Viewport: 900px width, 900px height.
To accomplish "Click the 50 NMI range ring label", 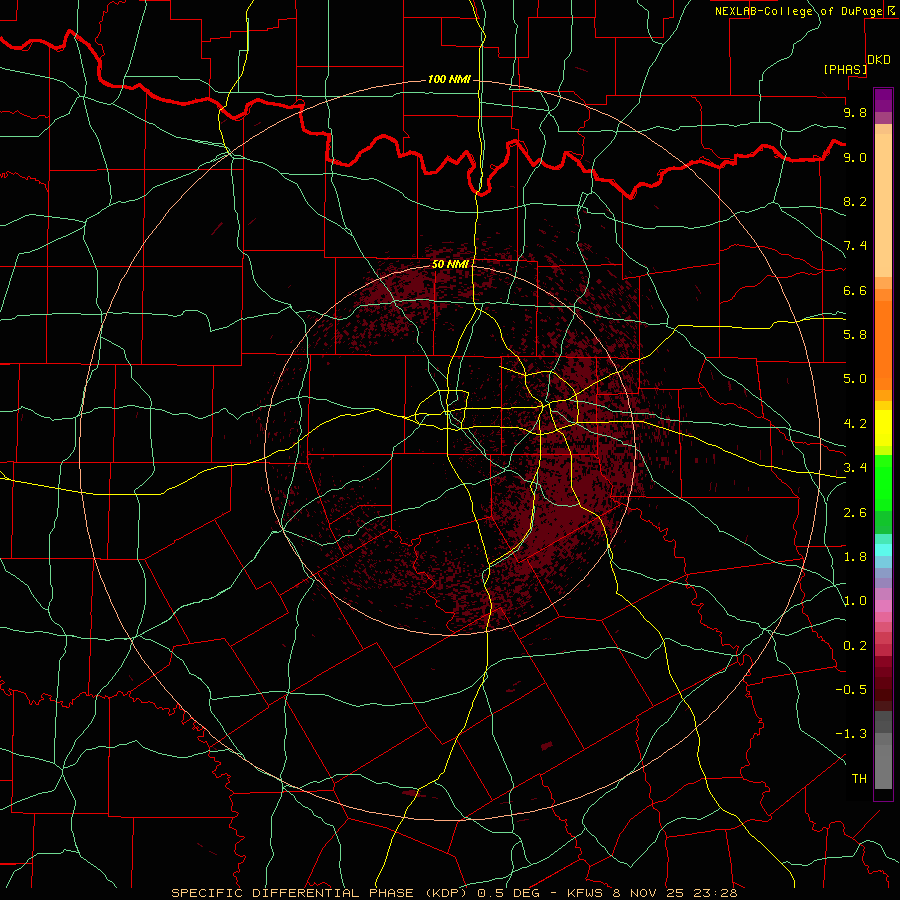I will (450, 265).
